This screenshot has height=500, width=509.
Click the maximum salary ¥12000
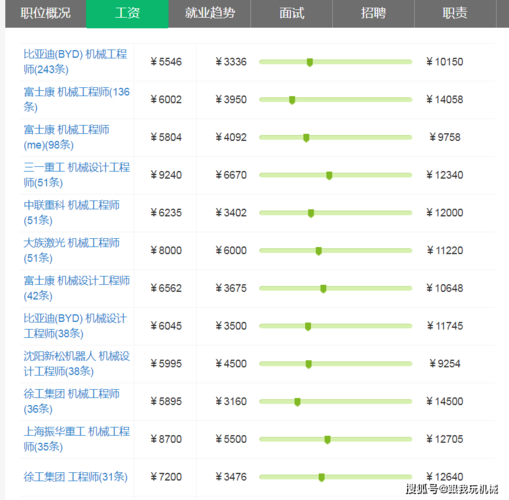point(445,212)
